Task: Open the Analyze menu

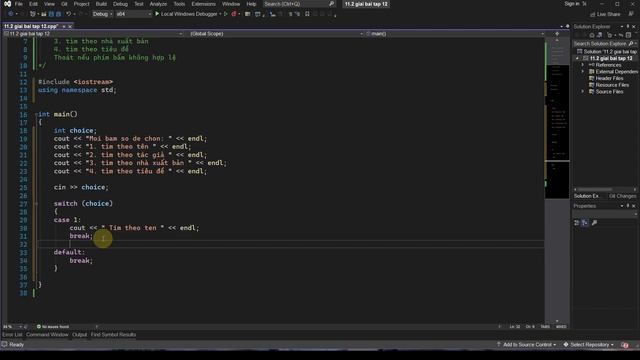Action: (x=158, y=4)
